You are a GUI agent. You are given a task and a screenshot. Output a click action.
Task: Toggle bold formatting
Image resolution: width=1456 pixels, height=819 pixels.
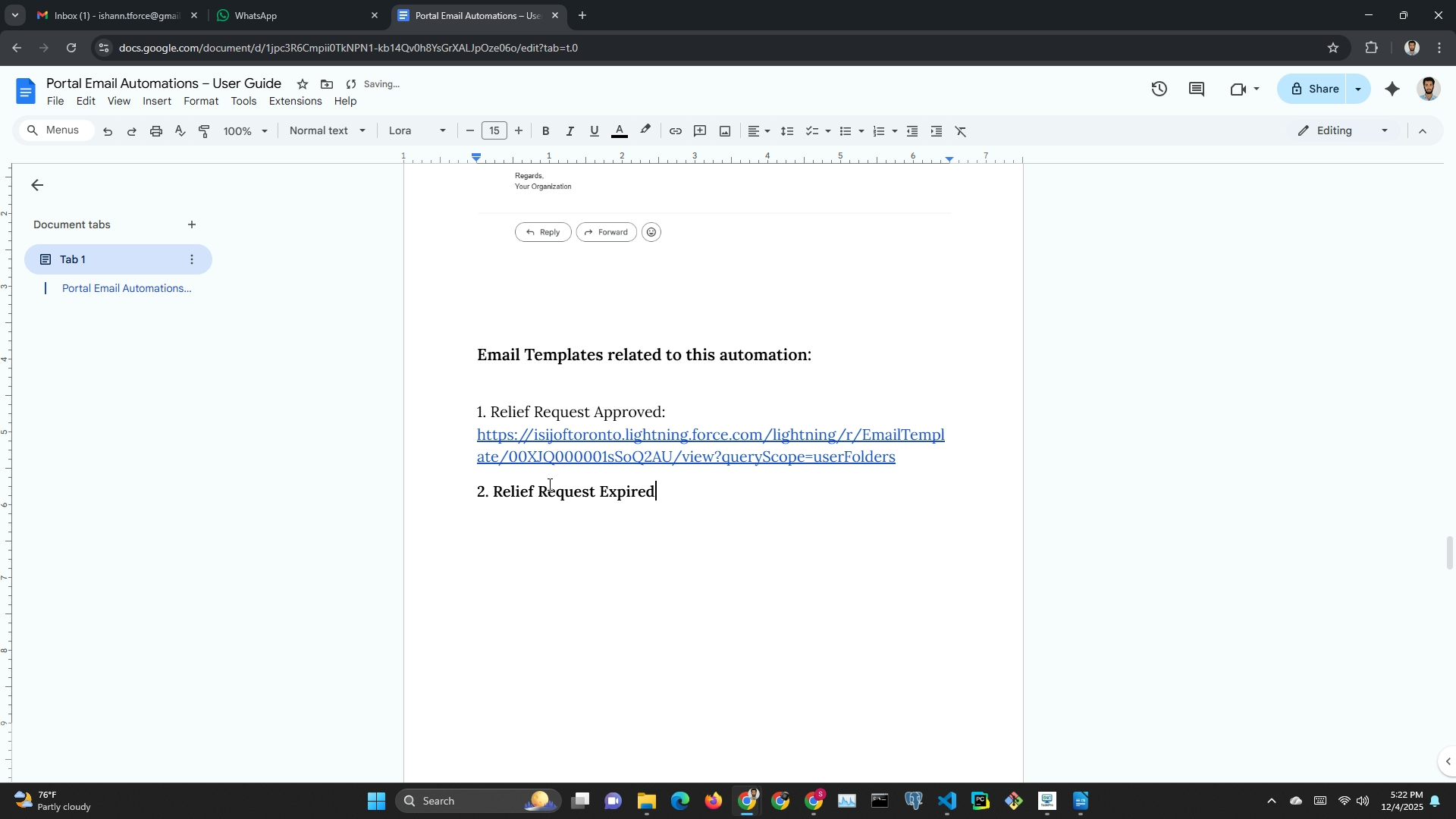545,131
